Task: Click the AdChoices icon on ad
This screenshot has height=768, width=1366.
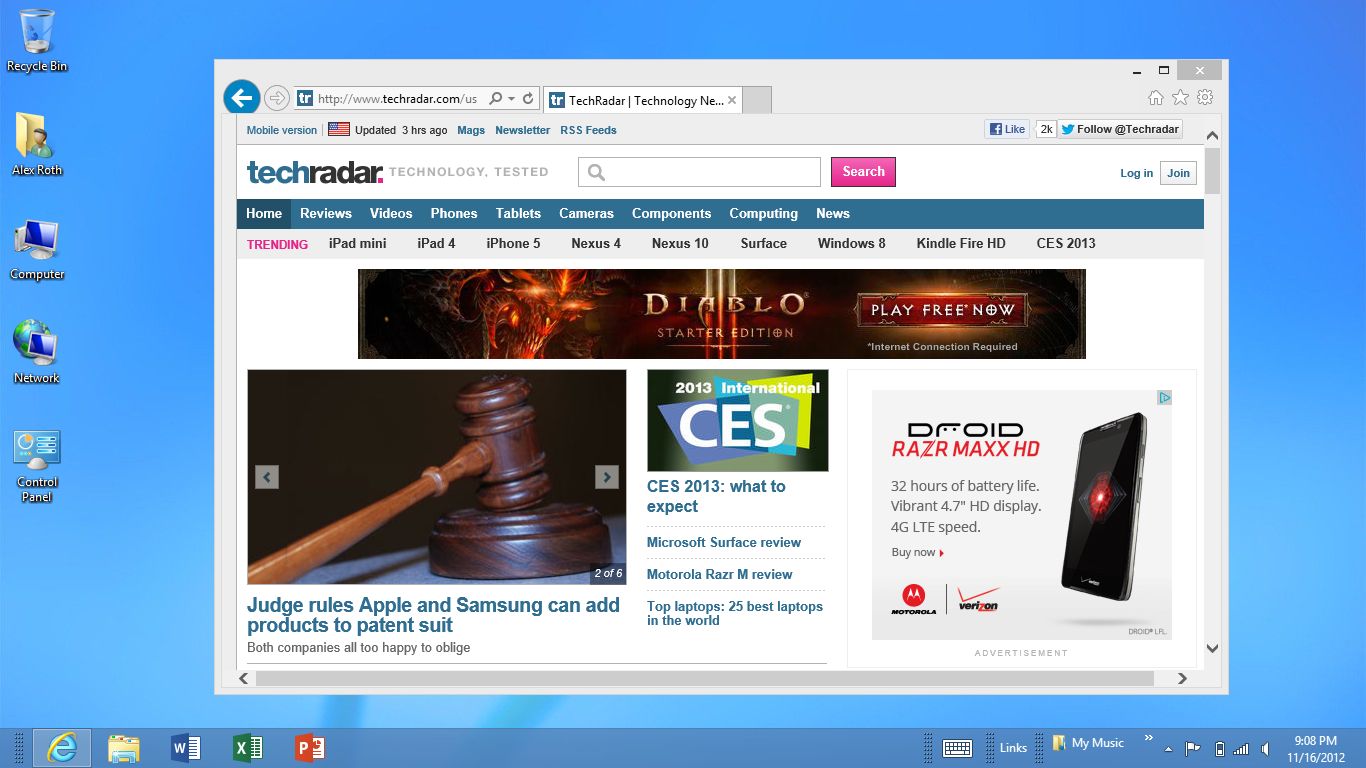Action: [x=1164, y=397]
